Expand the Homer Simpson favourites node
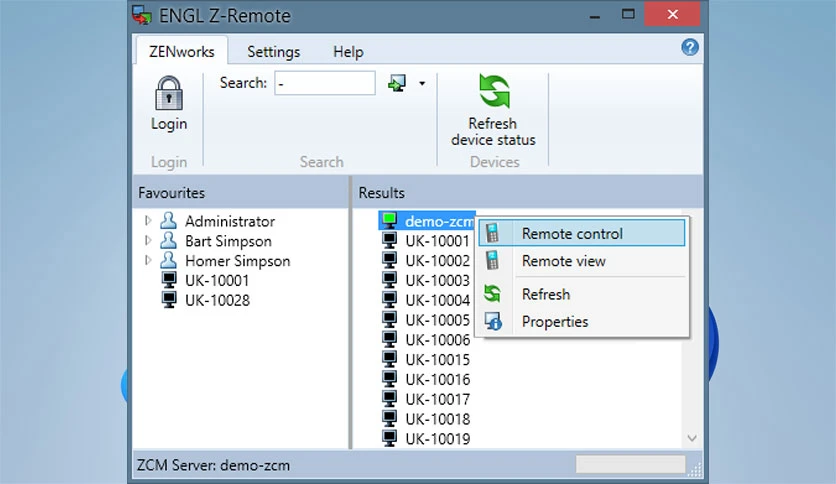 (148, 260)
